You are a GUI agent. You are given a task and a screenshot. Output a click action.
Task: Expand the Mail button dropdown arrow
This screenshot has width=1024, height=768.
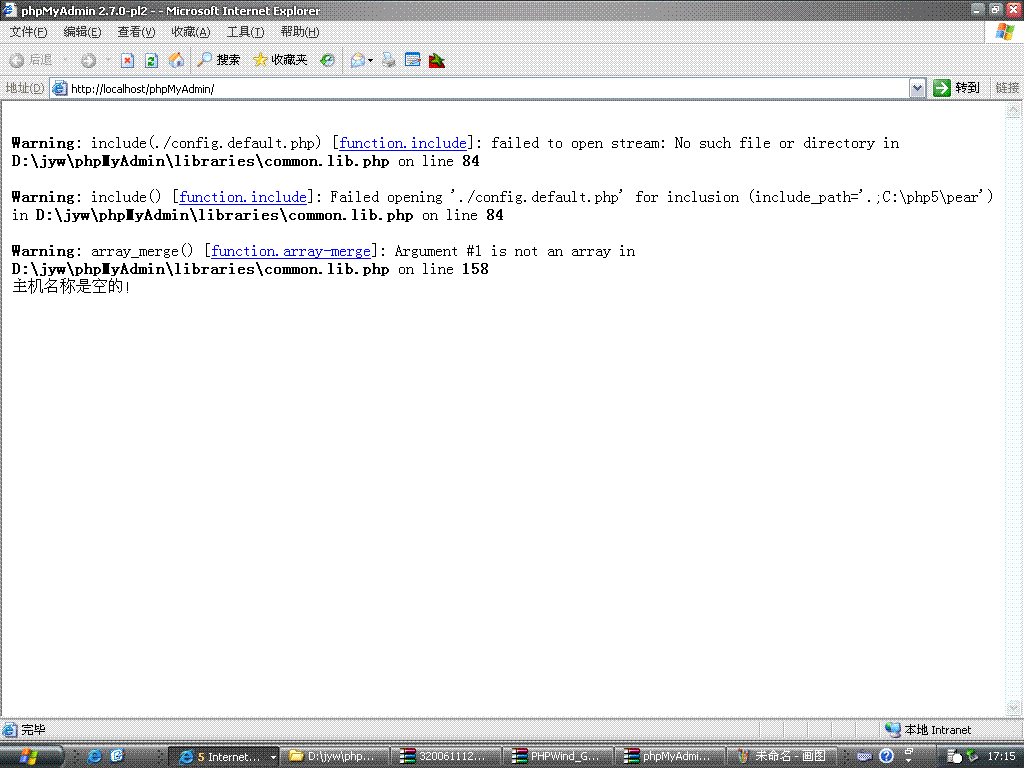coord(370,60)
